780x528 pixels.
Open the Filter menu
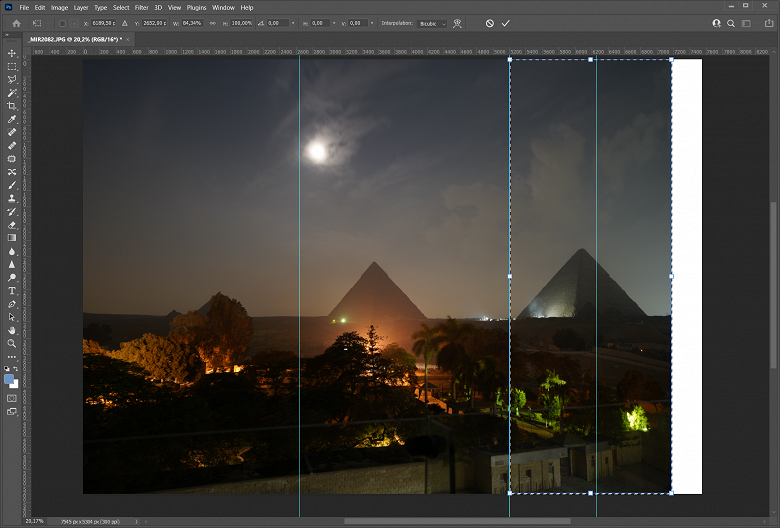pos(140,7)
